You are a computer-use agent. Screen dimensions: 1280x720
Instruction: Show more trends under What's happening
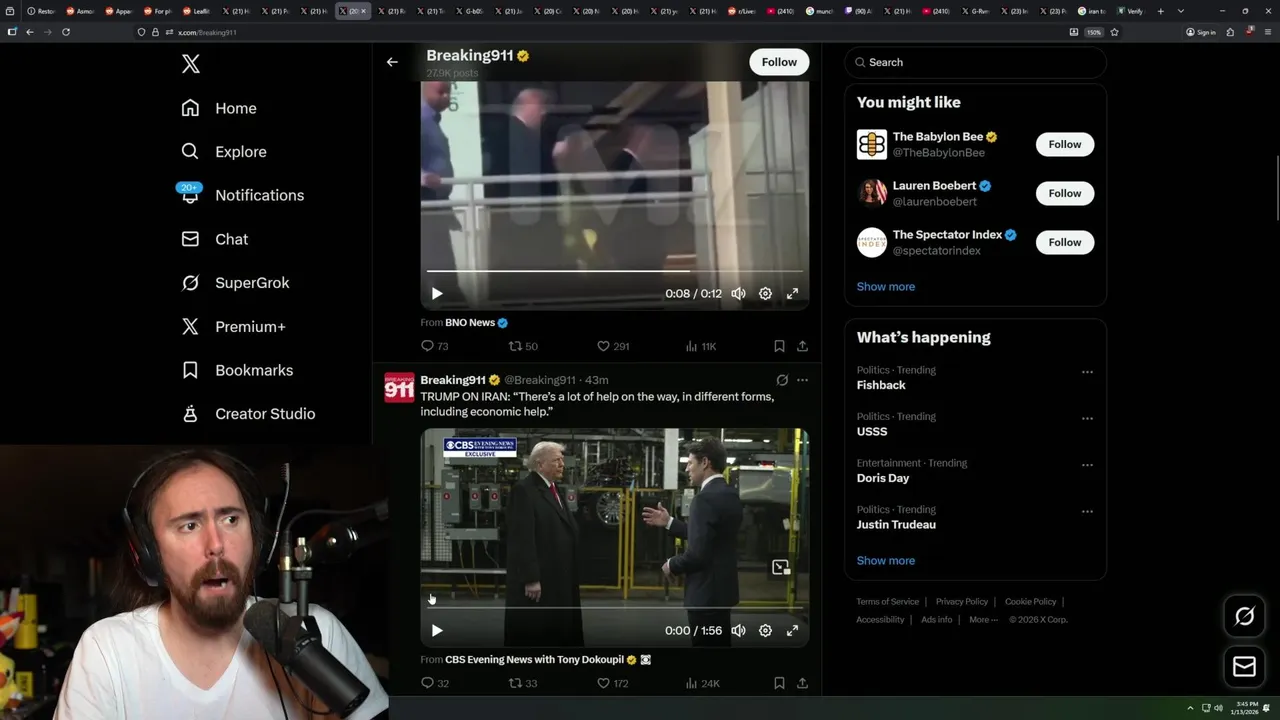click(x=885, y=561)
